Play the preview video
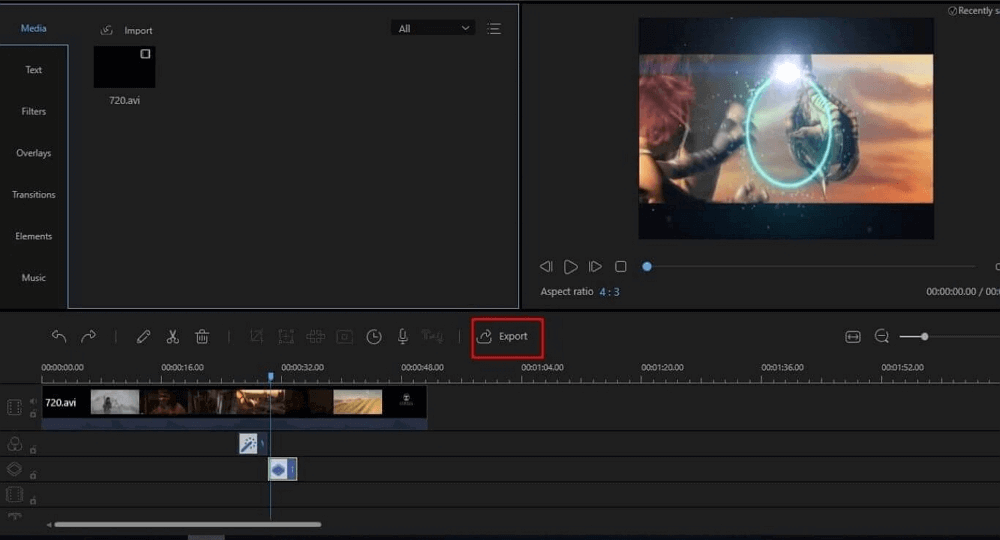Image resolution: width=1000 pixels, height=540 pixels. pos(570,267)
